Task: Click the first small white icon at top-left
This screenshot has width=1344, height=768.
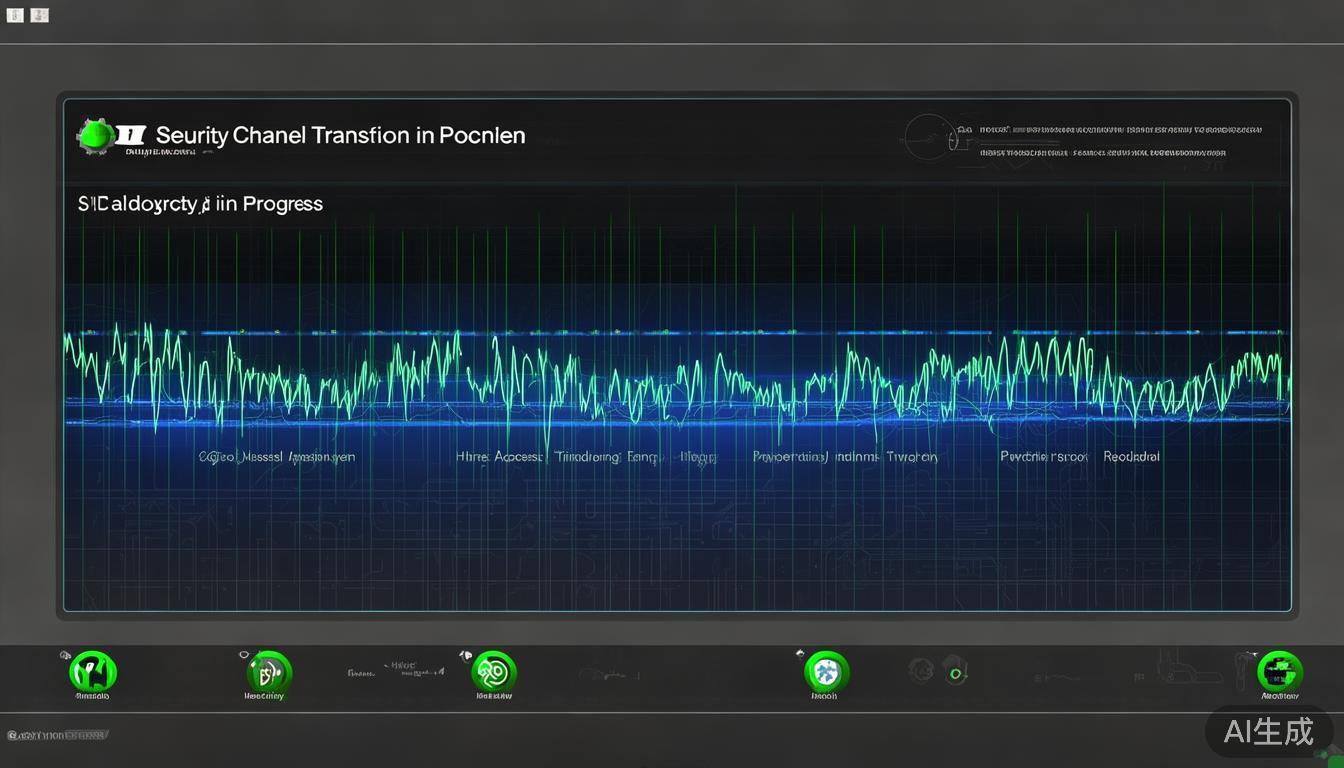Action: point(15,15)
